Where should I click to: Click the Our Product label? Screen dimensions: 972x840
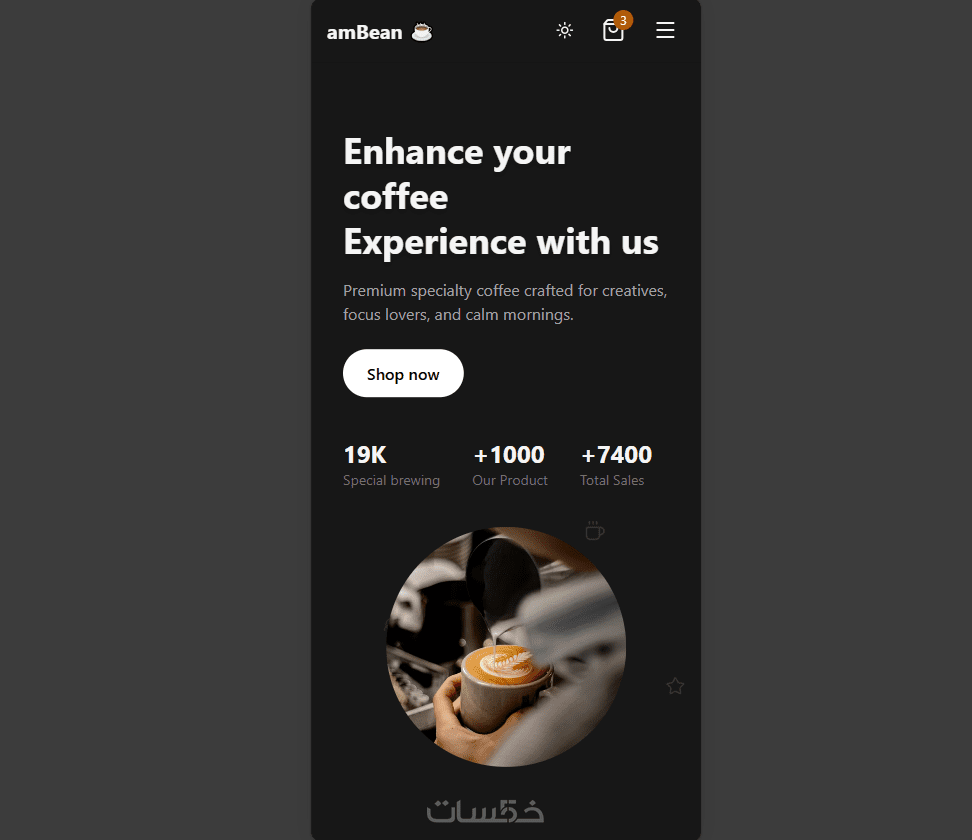(x=510, y=480)
